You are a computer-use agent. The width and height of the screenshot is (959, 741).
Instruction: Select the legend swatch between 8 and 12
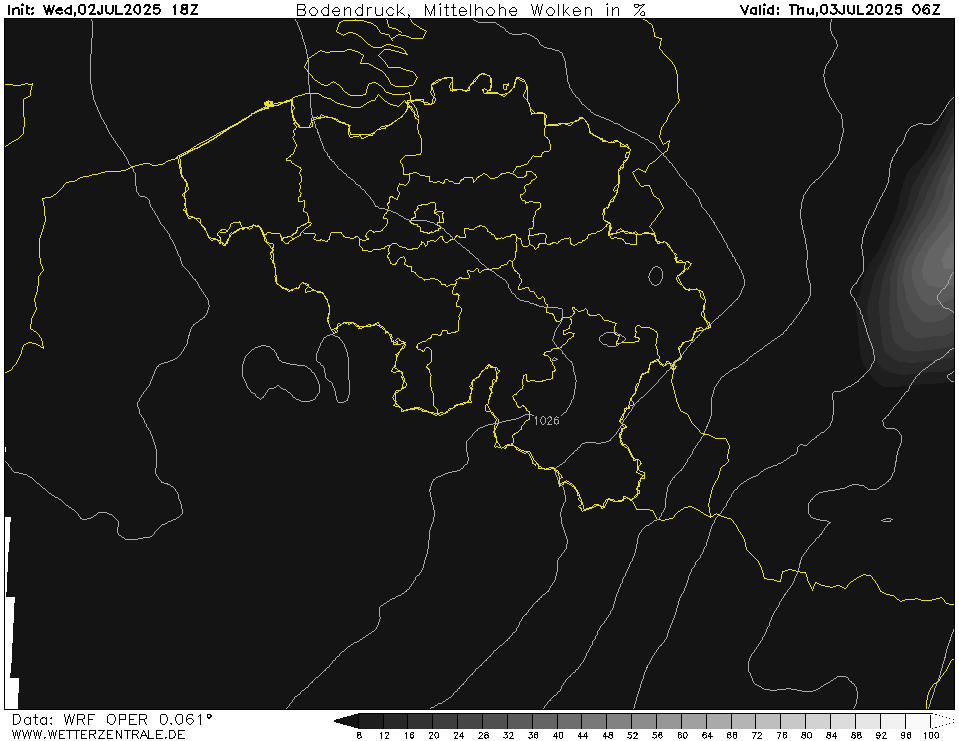pos(371,721)
